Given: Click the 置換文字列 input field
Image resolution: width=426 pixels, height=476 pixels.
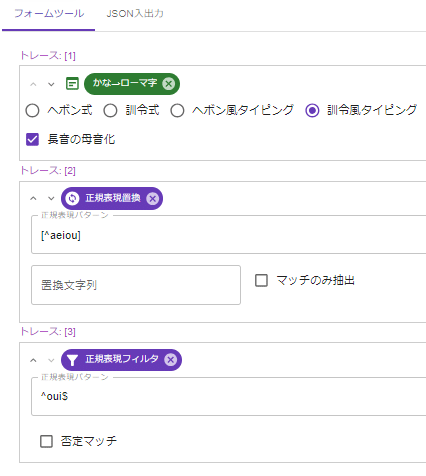Looking at the screenshot, I should click(136, 285).
